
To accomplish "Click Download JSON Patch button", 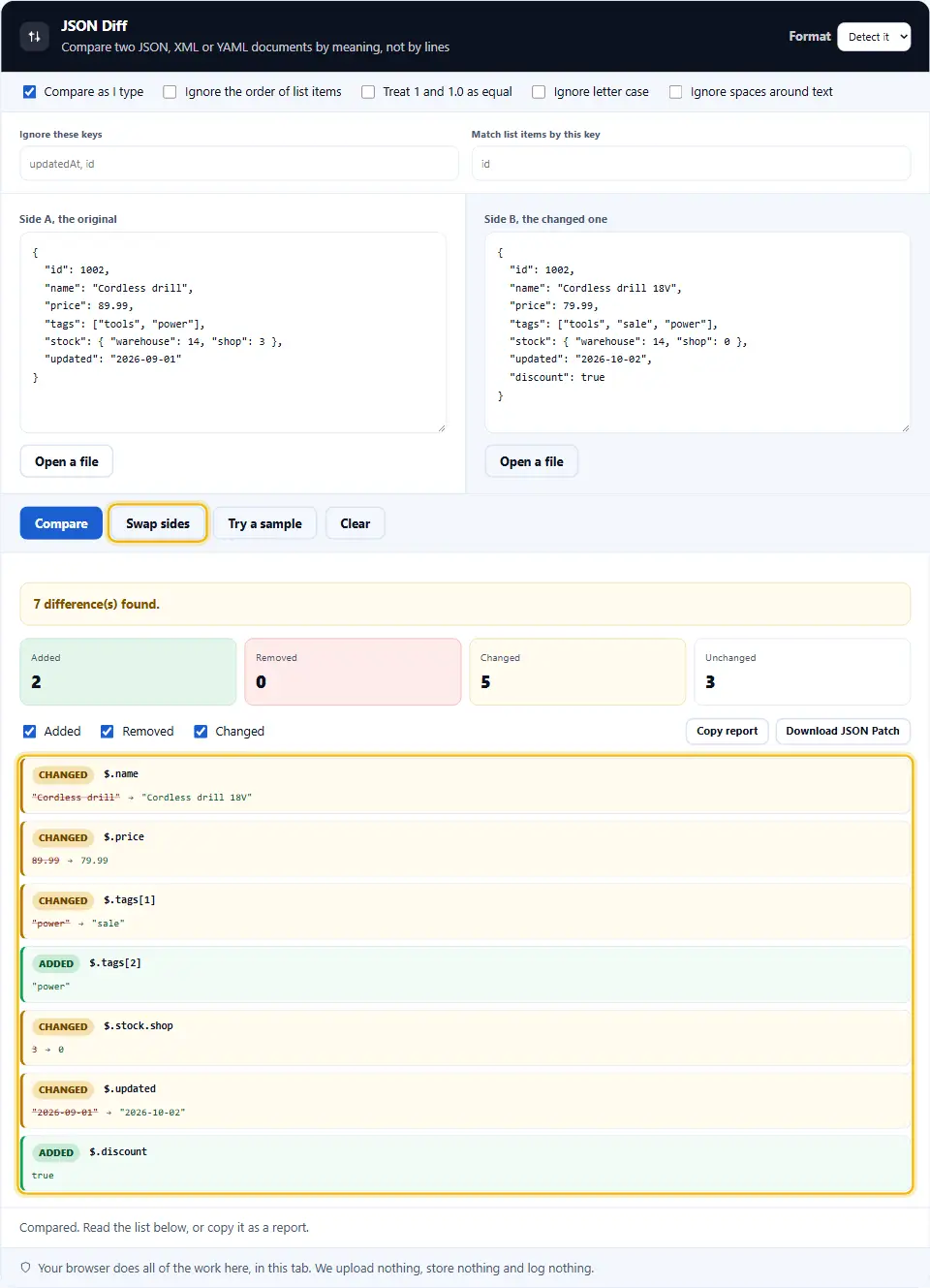I will coord(843,731).
